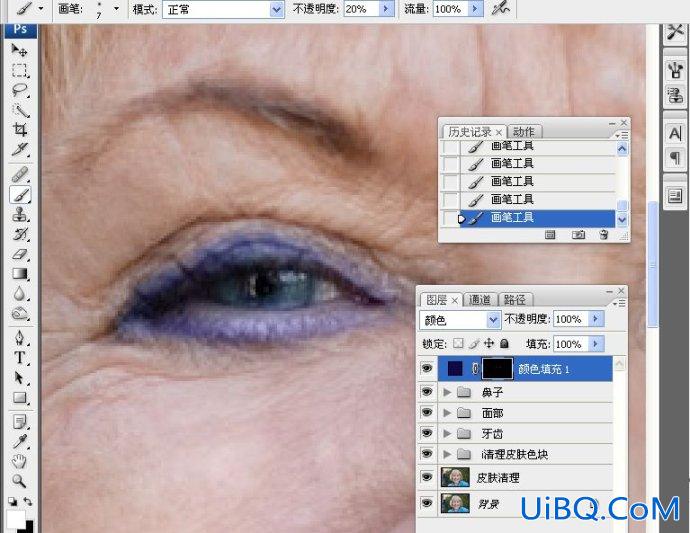Select the Dodge tool
Image resolution: width=690 pixels, height=533 pixels.
[x=19, y=313]
